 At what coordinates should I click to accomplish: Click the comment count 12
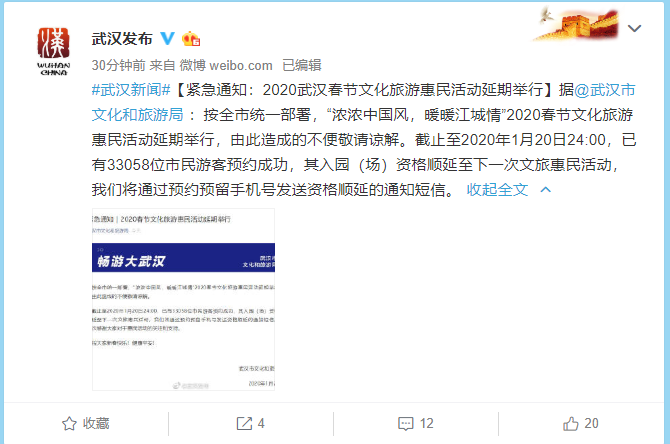(426, 423)
